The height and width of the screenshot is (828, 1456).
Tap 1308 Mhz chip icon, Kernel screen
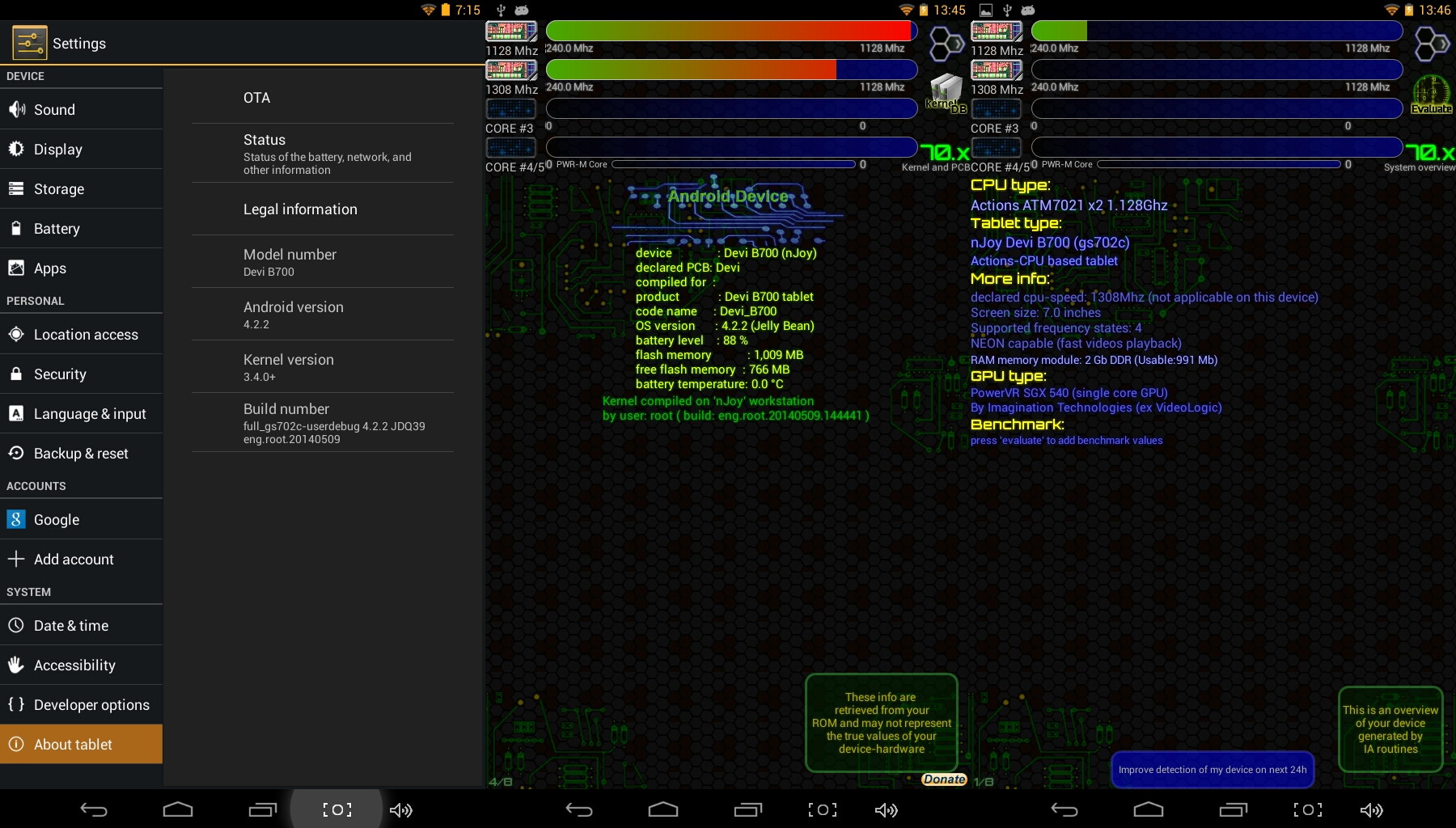click(x=511, y=70)
